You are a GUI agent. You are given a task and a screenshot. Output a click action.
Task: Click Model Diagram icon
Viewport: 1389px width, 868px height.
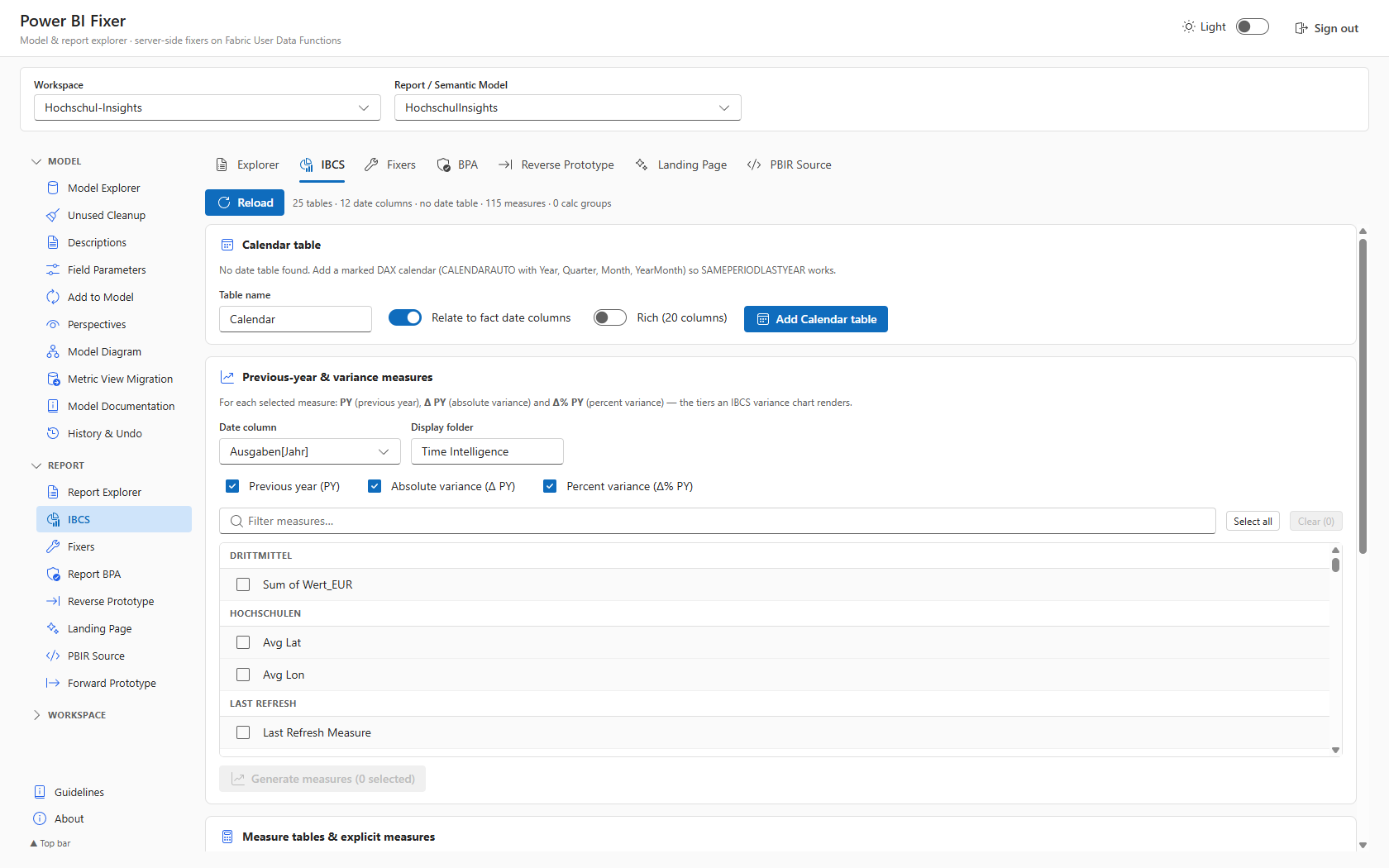point(53,351)
